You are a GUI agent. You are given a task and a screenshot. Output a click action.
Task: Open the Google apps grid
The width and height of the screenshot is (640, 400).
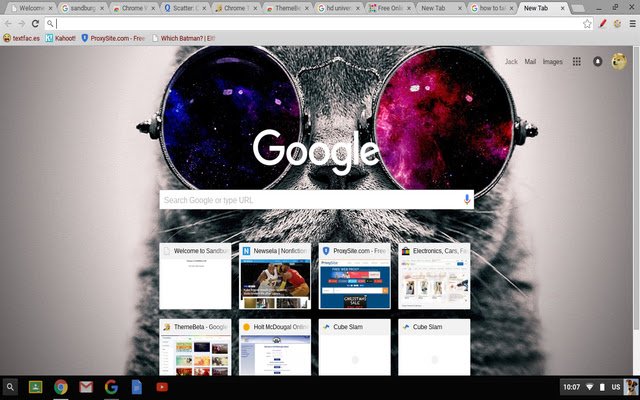pyautogui.click(x=576, y=62)
